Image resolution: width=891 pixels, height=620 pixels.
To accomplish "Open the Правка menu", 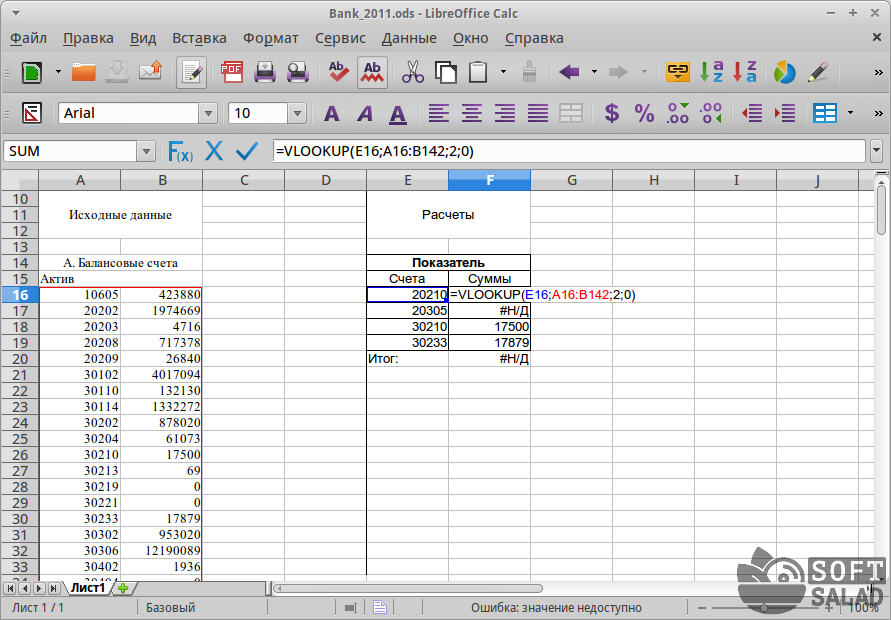I will point(88,38).
